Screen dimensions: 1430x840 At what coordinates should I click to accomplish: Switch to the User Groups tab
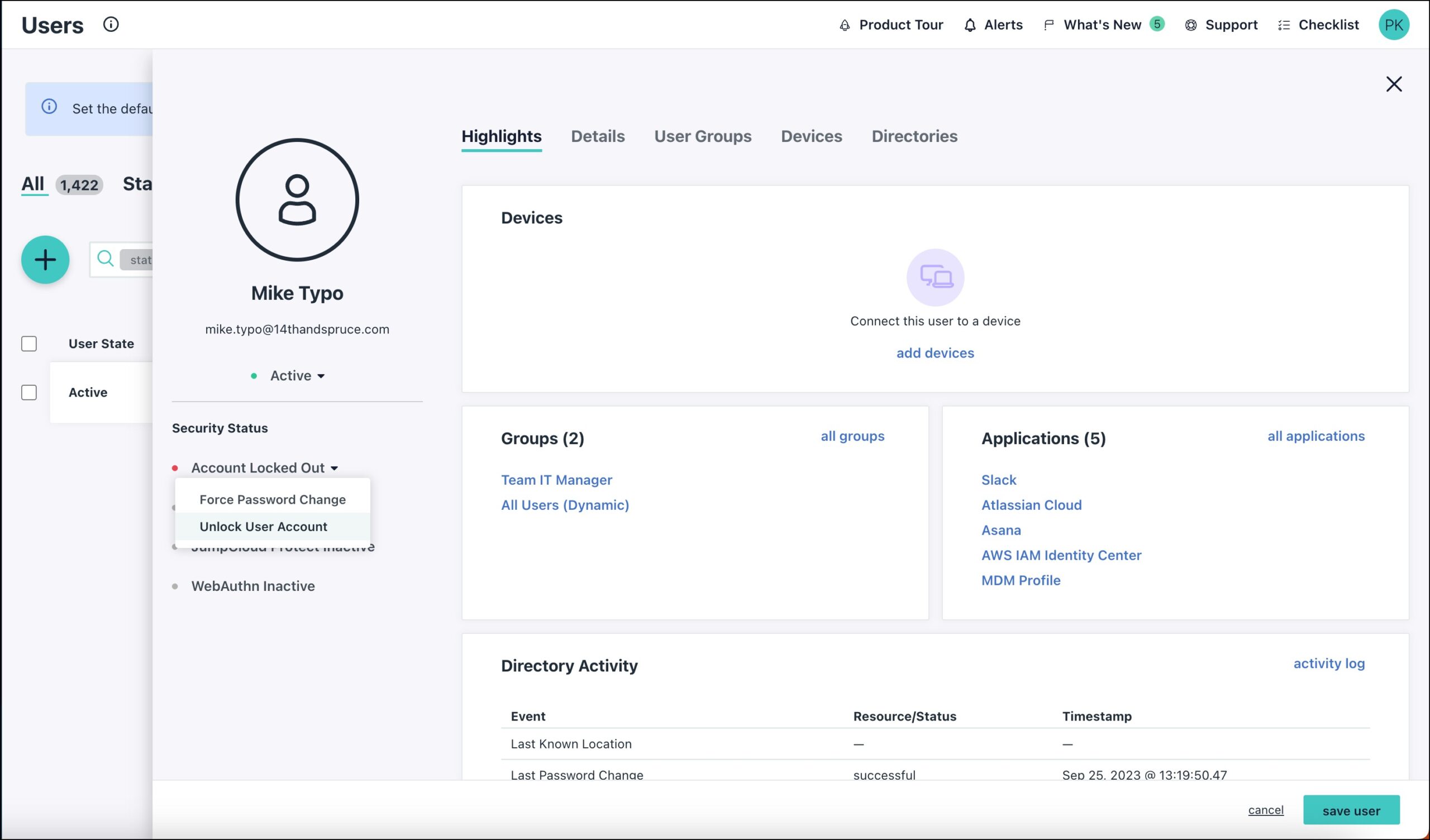click(702, 136)
